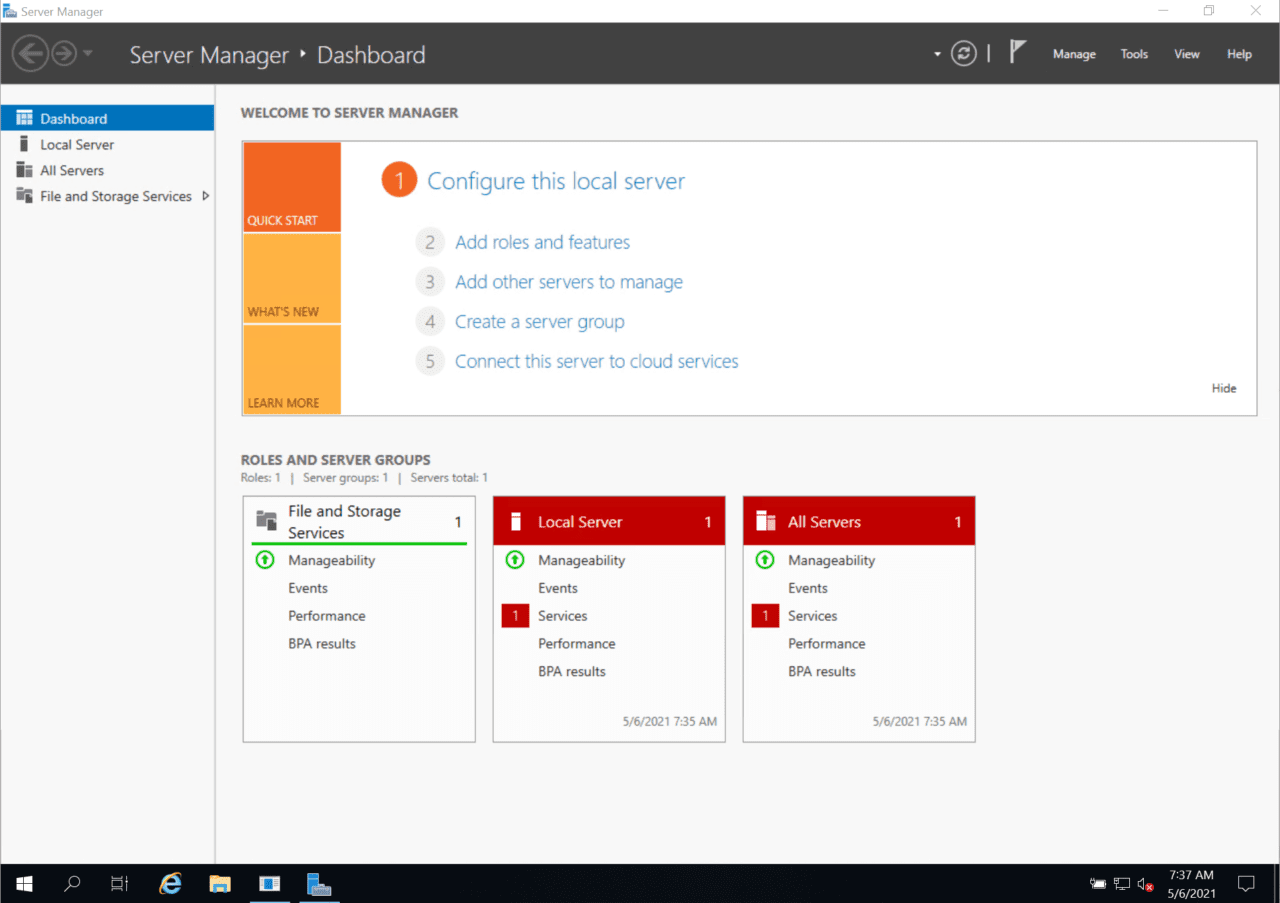This screenshot has height=903, width=1280.
Task: Open Services in the Local Server tile
Action: click(x=563, y=616)
